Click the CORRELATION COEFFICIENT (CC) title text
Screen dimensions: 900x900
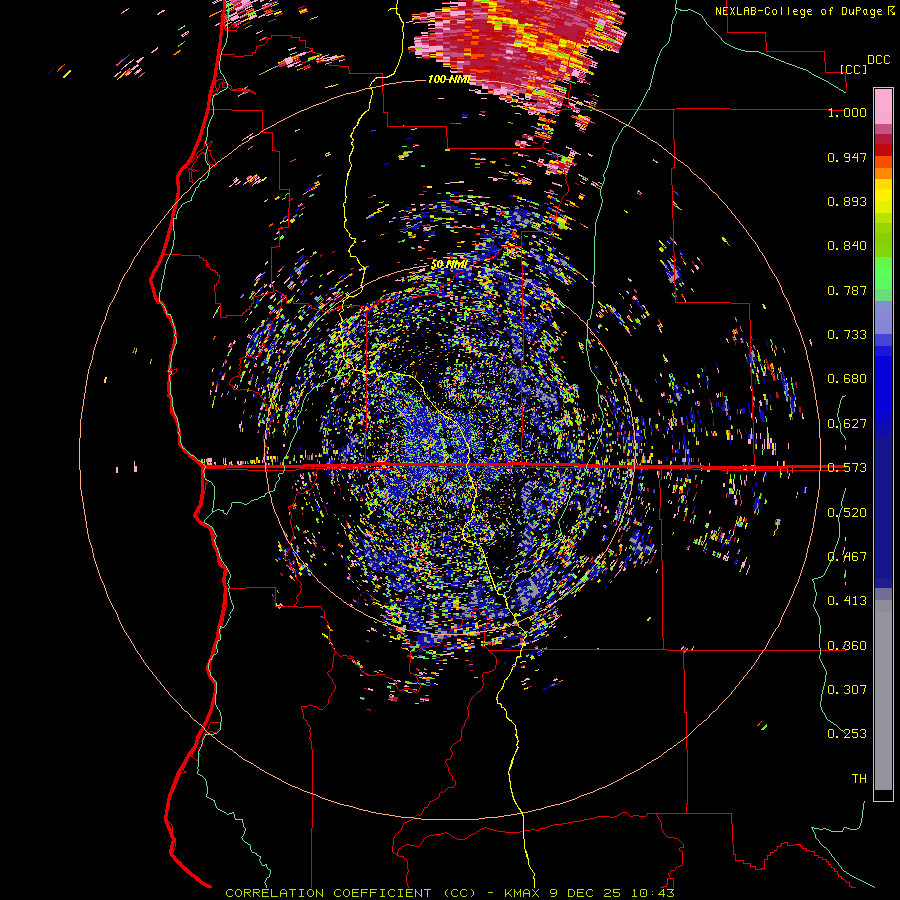pyautogui.click(x=350, y=893)
